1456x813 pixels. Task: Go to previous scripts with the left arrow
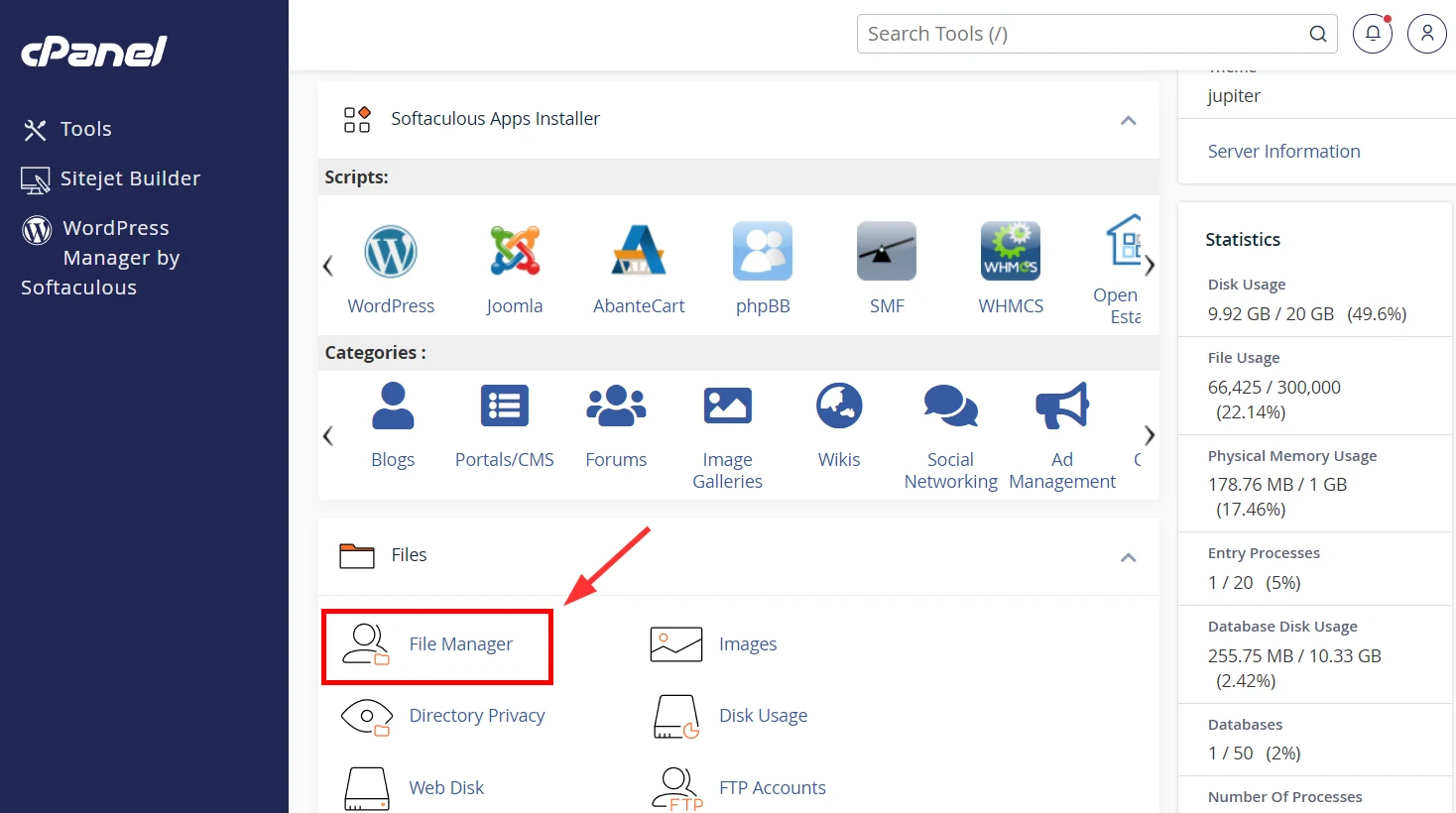(328, 266)
